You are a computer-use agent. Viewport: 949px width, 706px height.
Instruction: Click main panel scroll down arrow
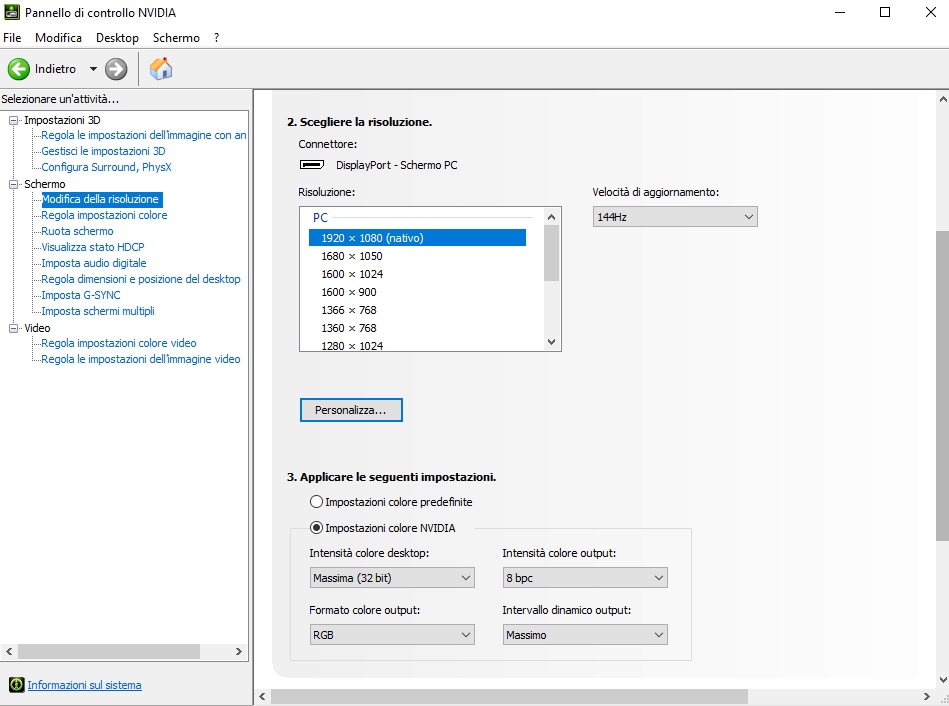(x=942, y=681)
